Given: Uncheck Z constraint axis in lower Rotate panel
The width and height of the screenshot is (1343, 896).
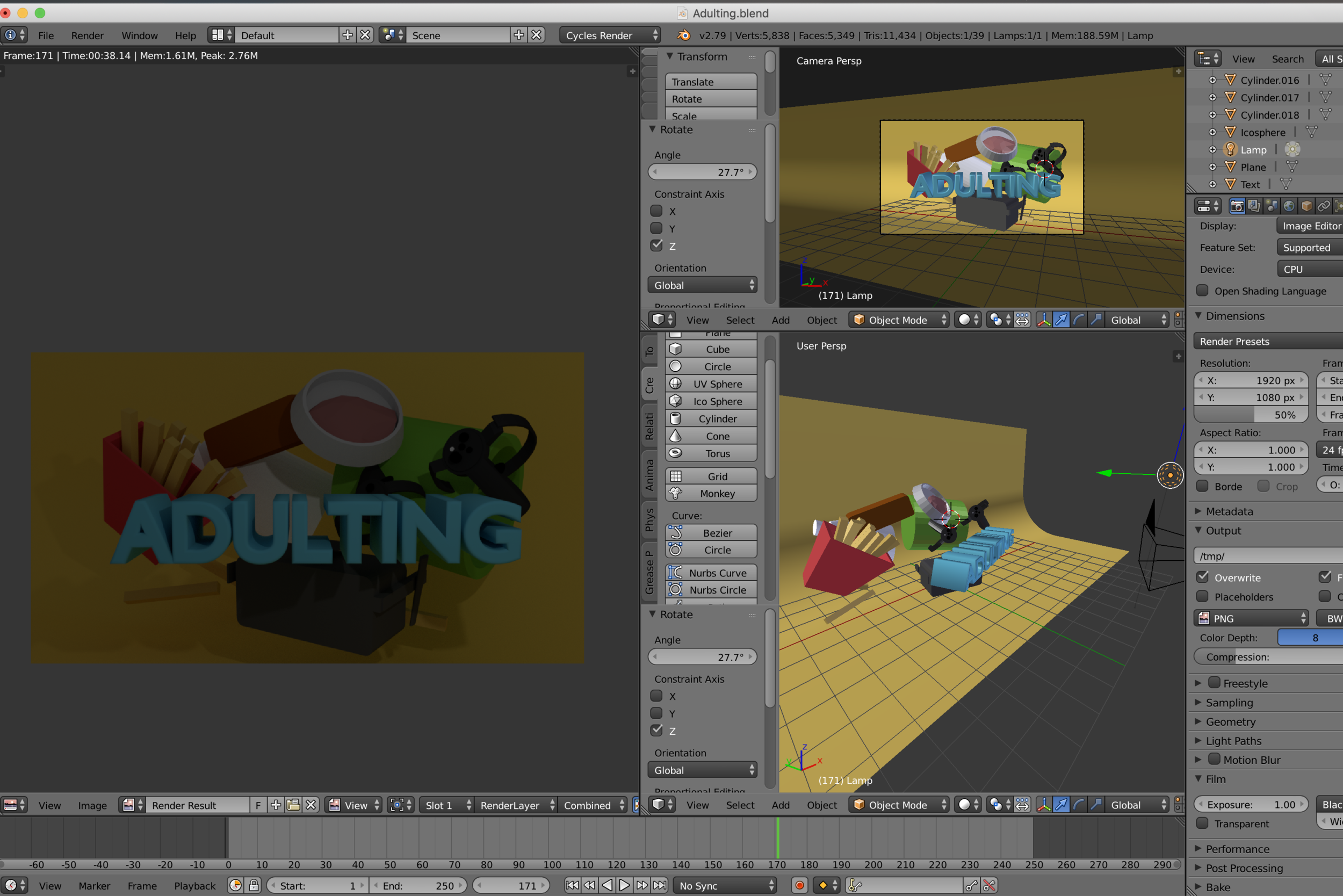Looking at the screenshot, I should 656,731.
